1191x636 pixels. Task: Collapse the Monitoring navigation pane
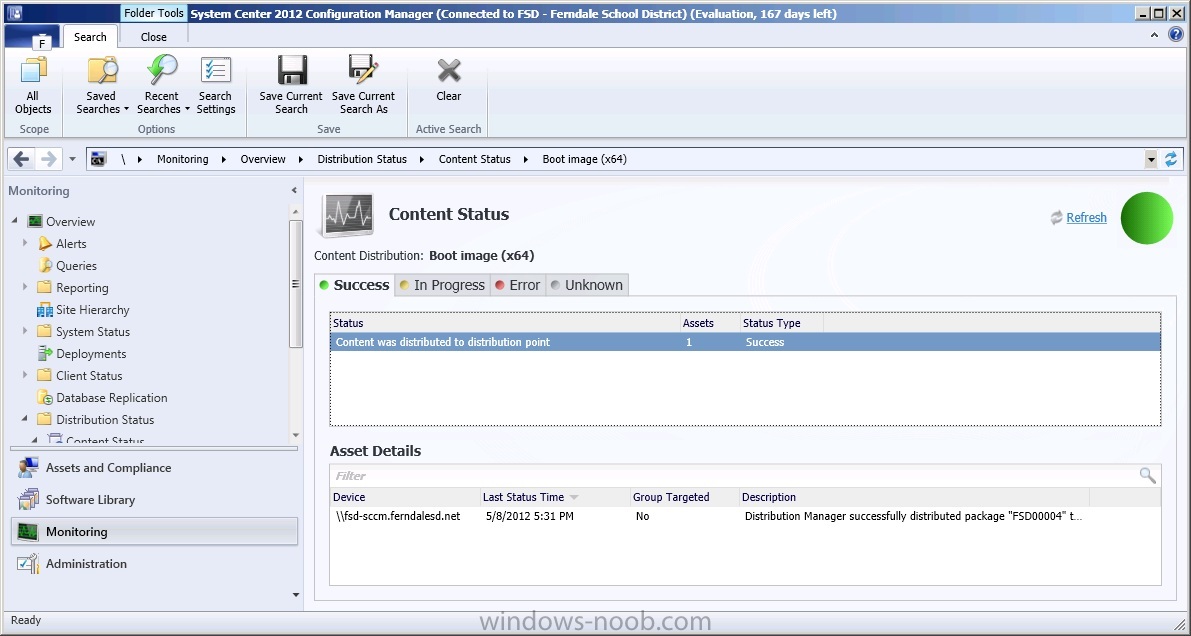[294, 191]
